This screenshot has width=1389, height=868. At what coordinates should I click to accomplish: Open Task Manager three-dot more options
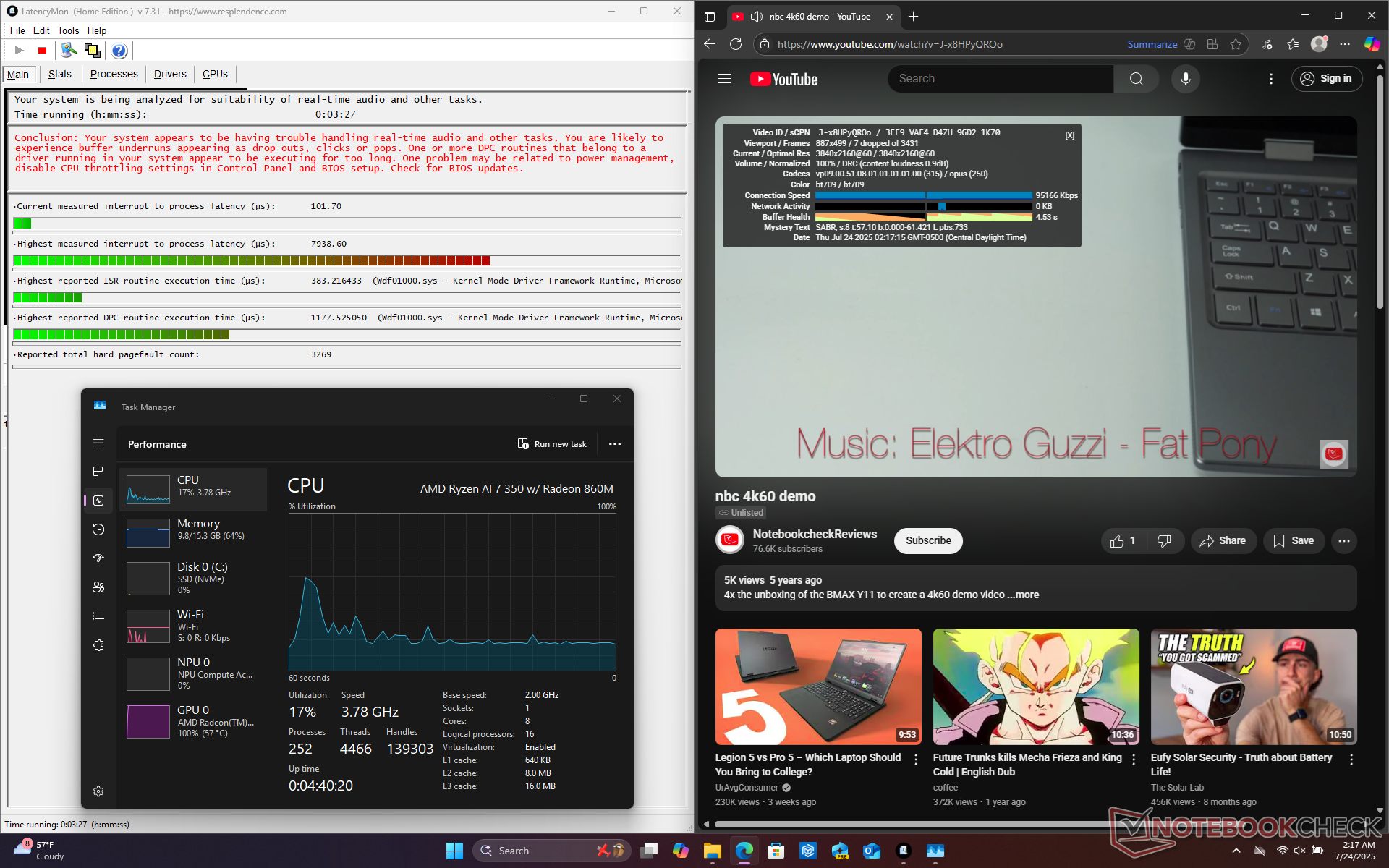click(615, 444)
